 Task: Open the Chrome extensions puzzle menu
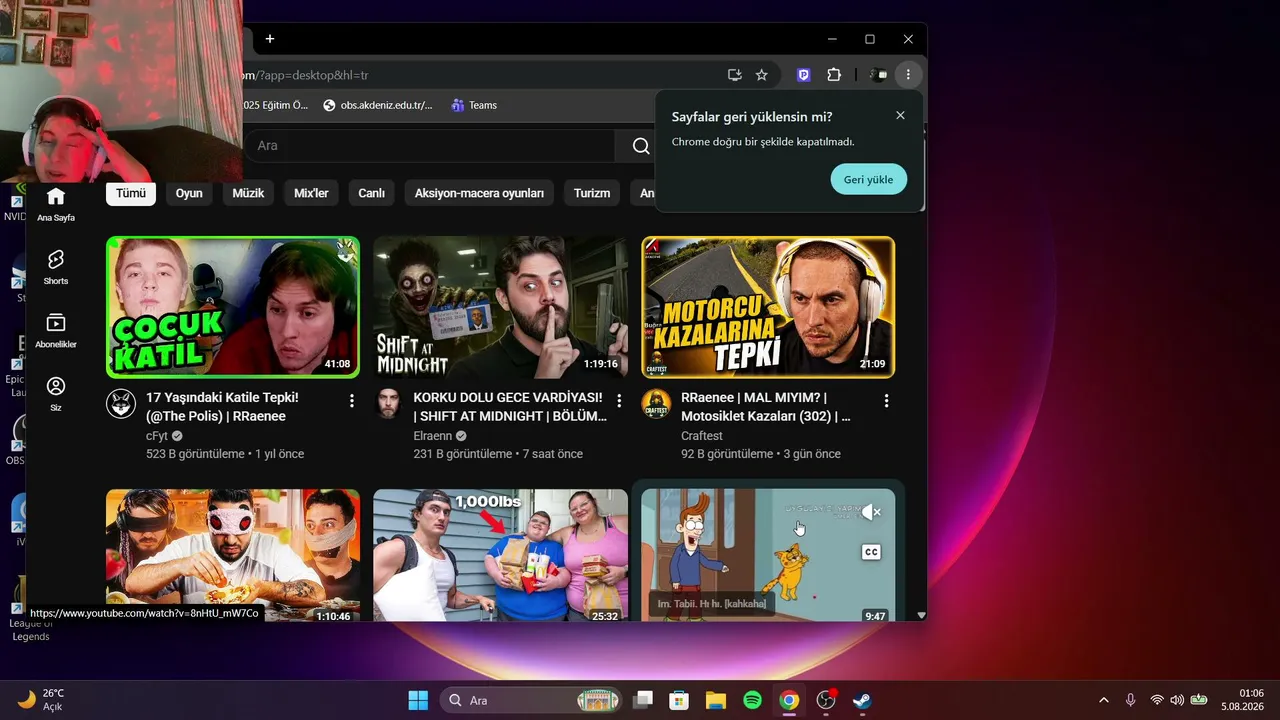click(x=834, y=75)
